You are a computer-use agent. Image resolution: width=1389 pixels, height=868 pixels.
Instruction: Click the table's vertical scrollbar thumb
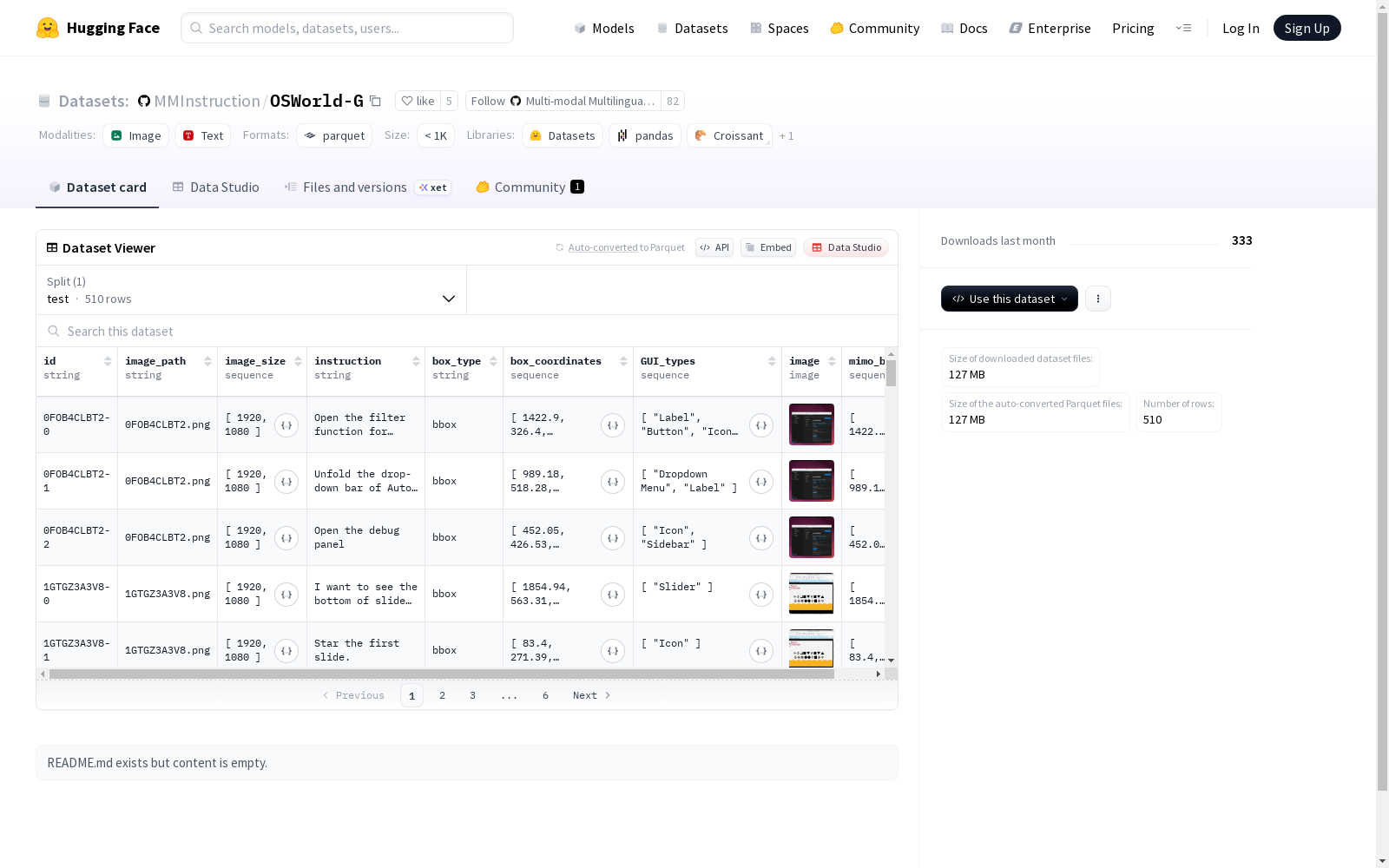point(891,373)
